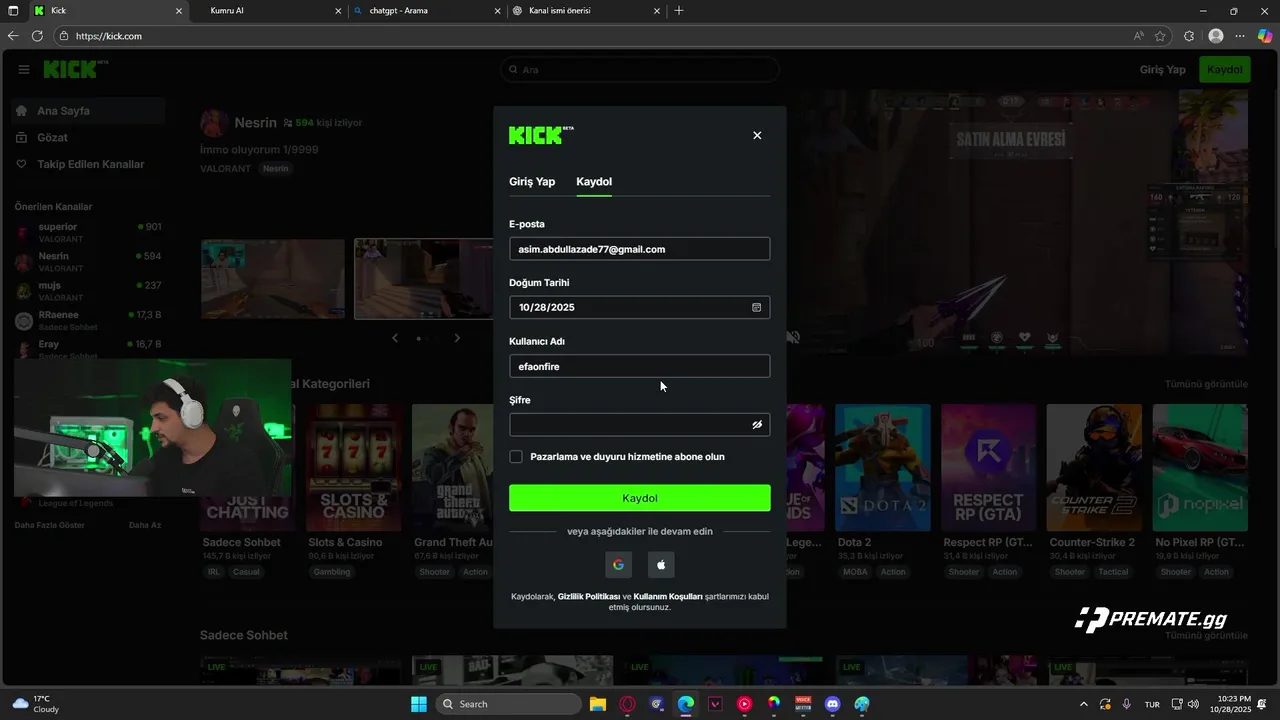Open the mujs channel in sidebar

click(88, 291)
